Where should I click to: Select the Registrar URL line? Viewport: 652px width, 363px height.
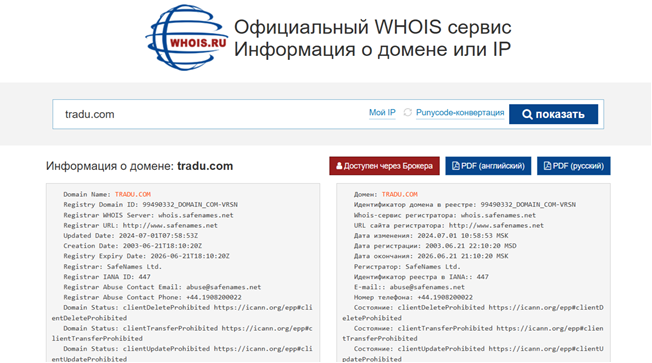[x=141, y=225]
